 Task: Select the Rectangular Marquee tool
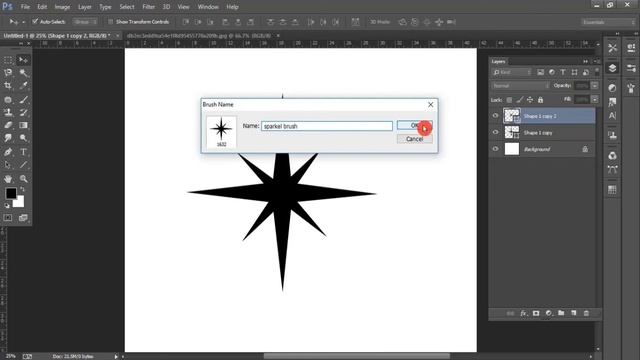(x=8, y=60)
